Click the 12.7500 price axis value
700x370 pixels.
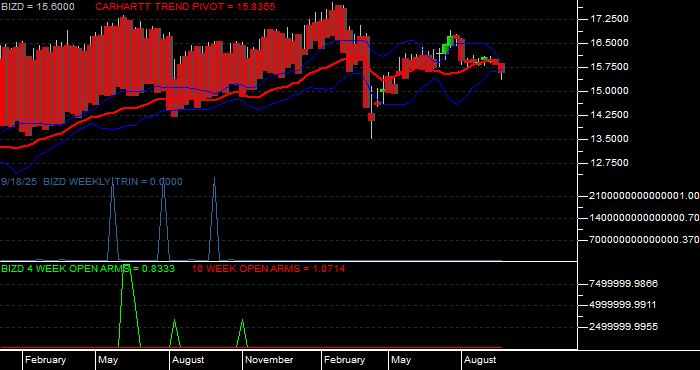point(609,163)
